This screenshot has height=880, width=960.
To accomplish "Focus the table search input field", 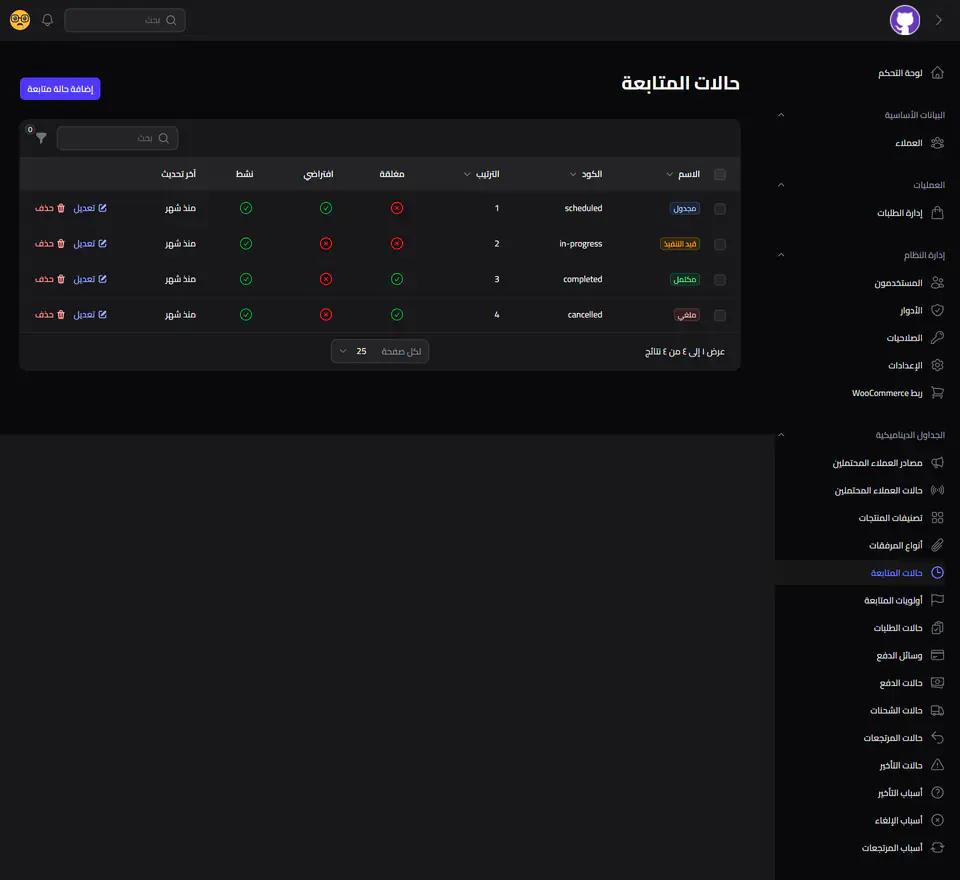I will tap(117, 138).
